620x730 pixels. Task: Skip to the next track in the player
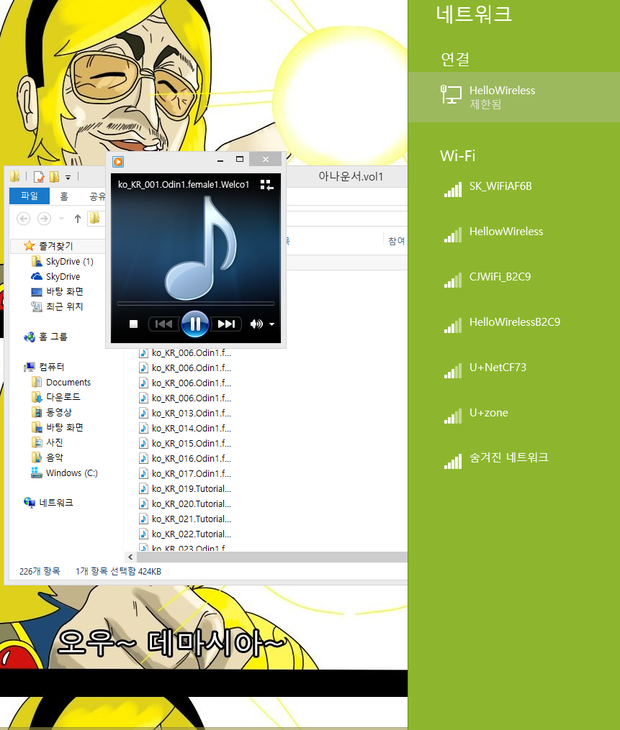click(x=226, y=324)
